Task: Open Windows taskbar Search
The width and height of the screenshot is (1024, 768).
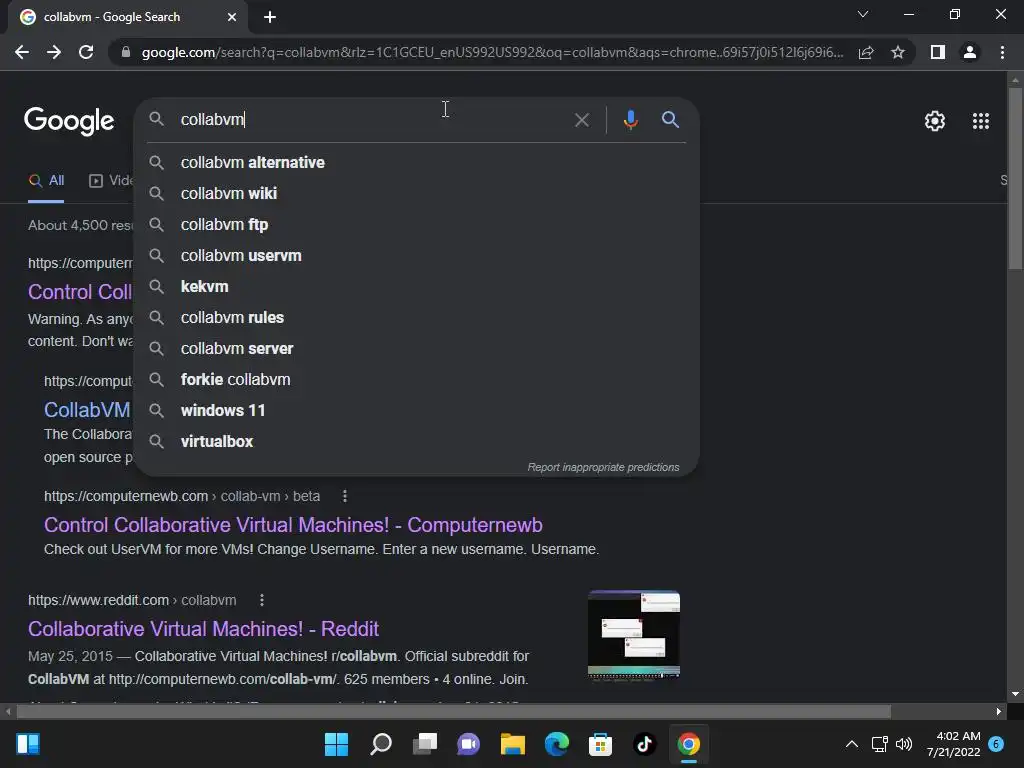Action: pos(381,744)
